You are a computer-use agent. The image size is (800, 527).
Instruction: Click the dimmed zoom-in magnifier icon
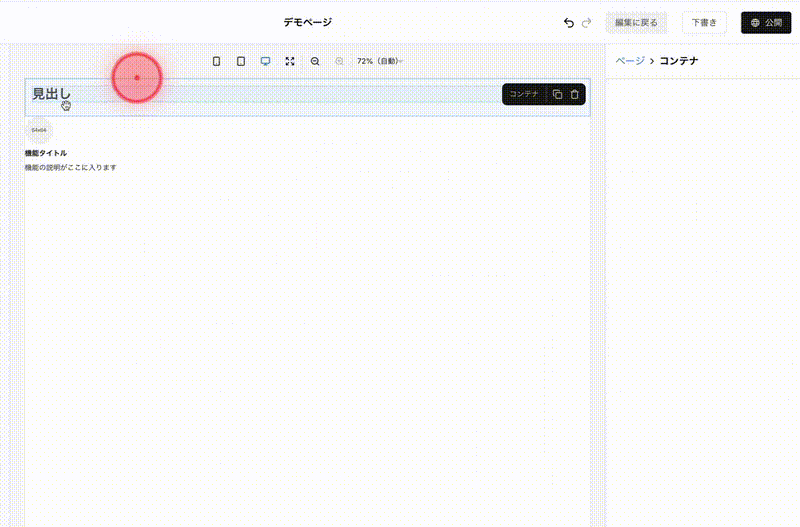339,61
